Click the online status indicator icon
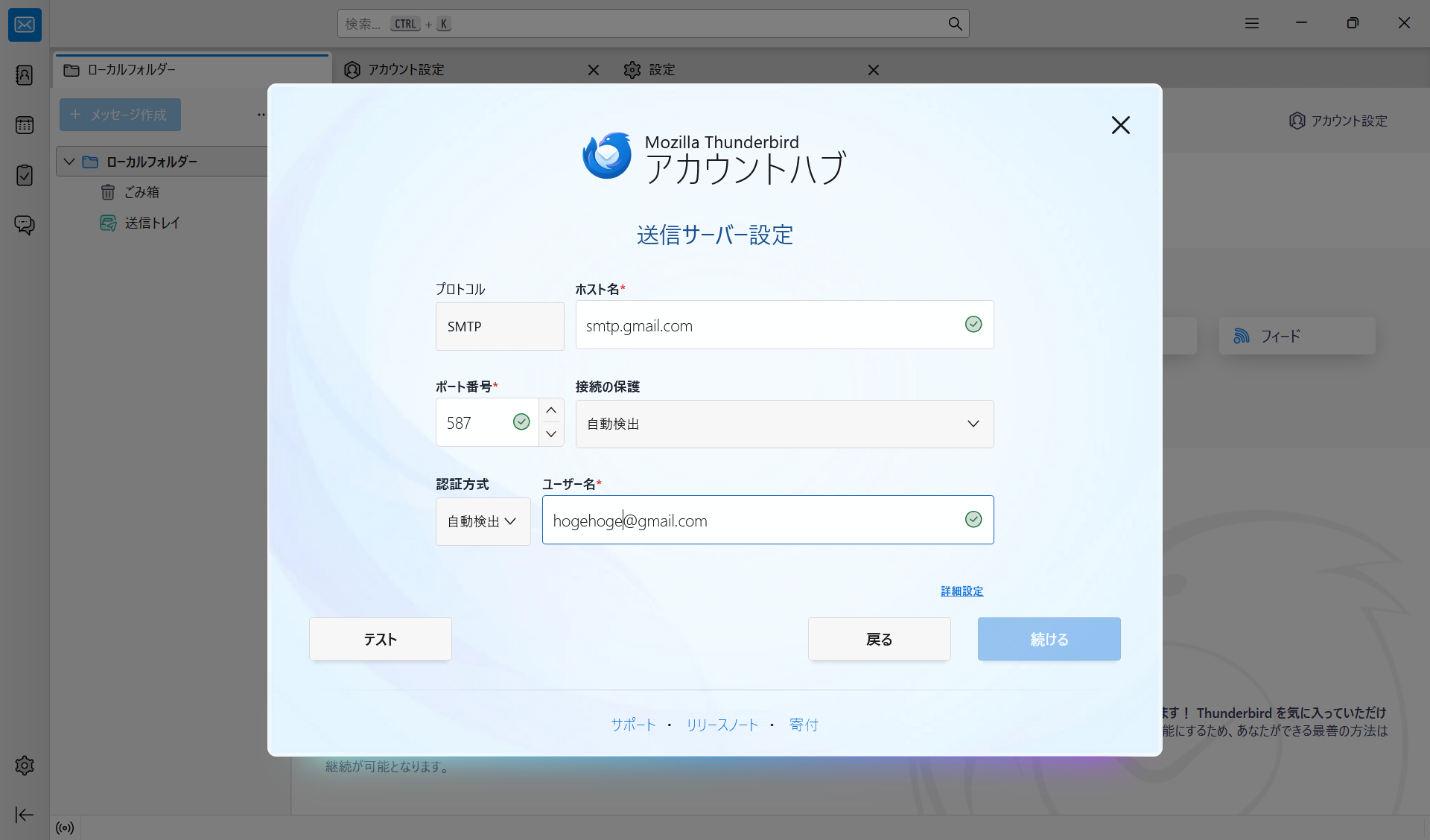1430x840 pixels. [x=65, y=828]
